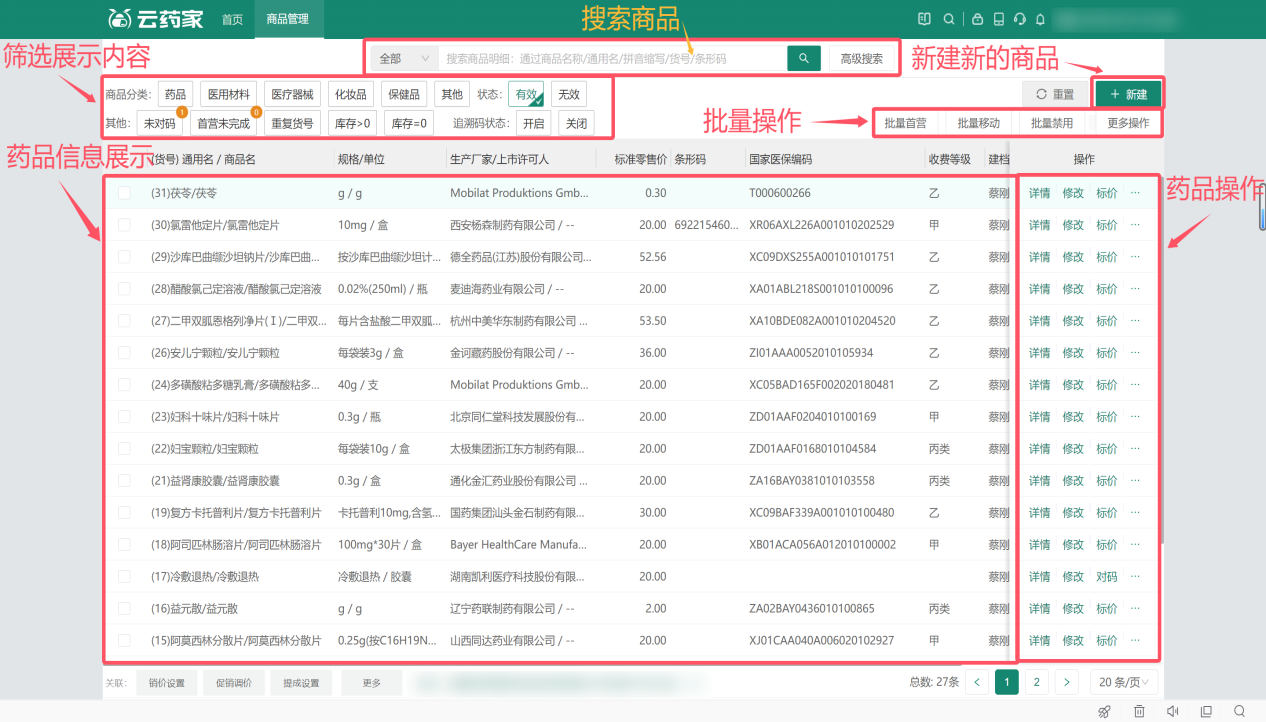Click 修改 for (24)多磺酸粘多糖乳膏 row

tap(1073, 385)
